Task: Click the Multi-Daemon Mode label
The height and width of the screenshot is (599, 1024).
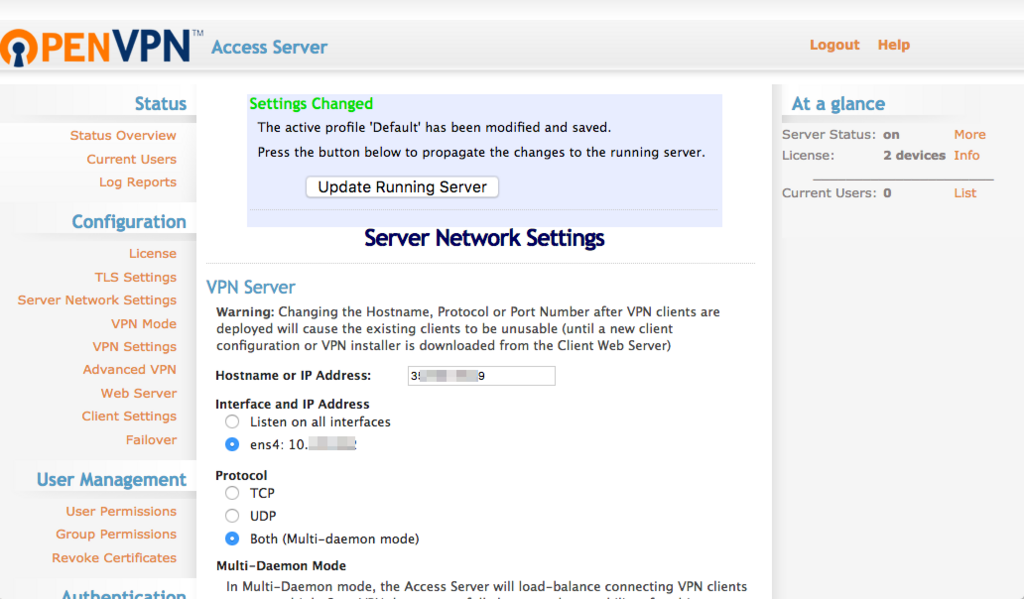Action: pyautogui.click(x=281, y=566)
